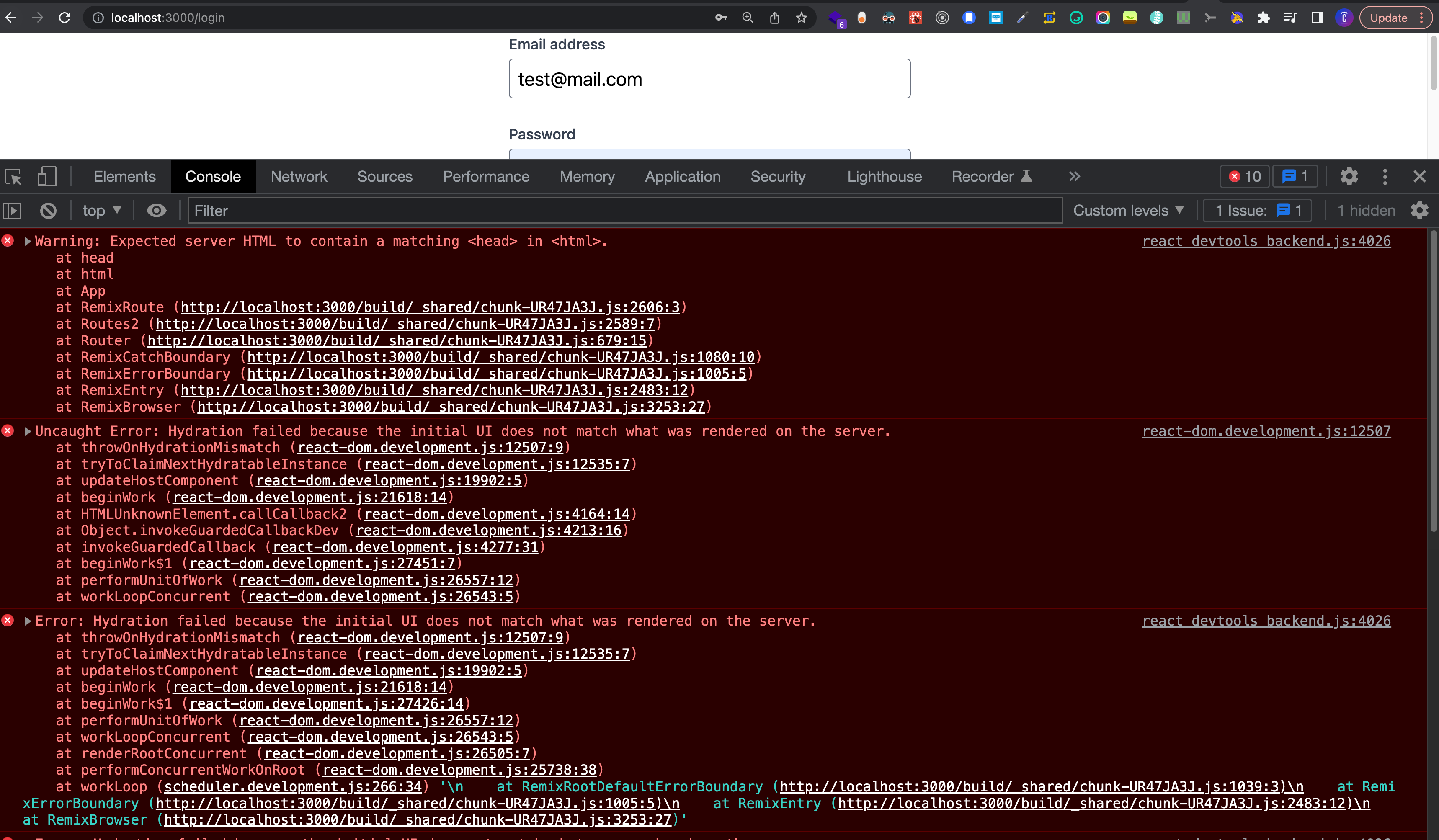
Task: Open the top JavaScript context dropdown
Action: click(102, 211)
